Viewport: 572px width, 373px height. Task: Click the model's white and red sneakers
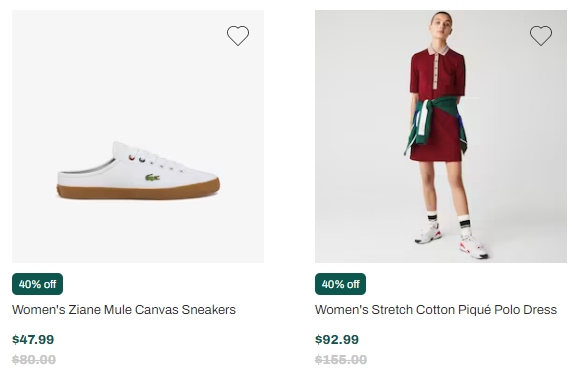tap(452, 240)
